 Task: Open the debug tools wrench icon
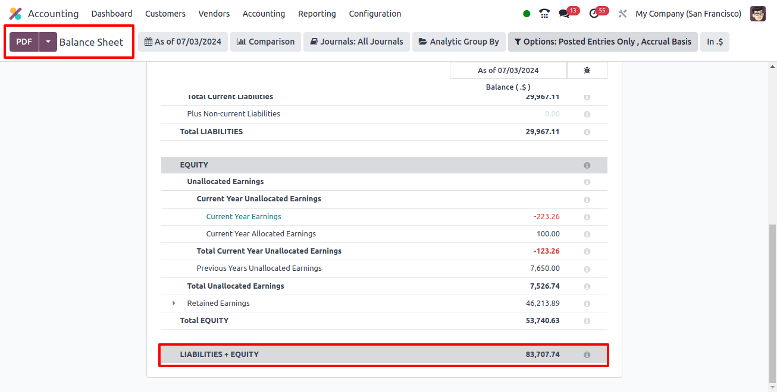[622, 14]
